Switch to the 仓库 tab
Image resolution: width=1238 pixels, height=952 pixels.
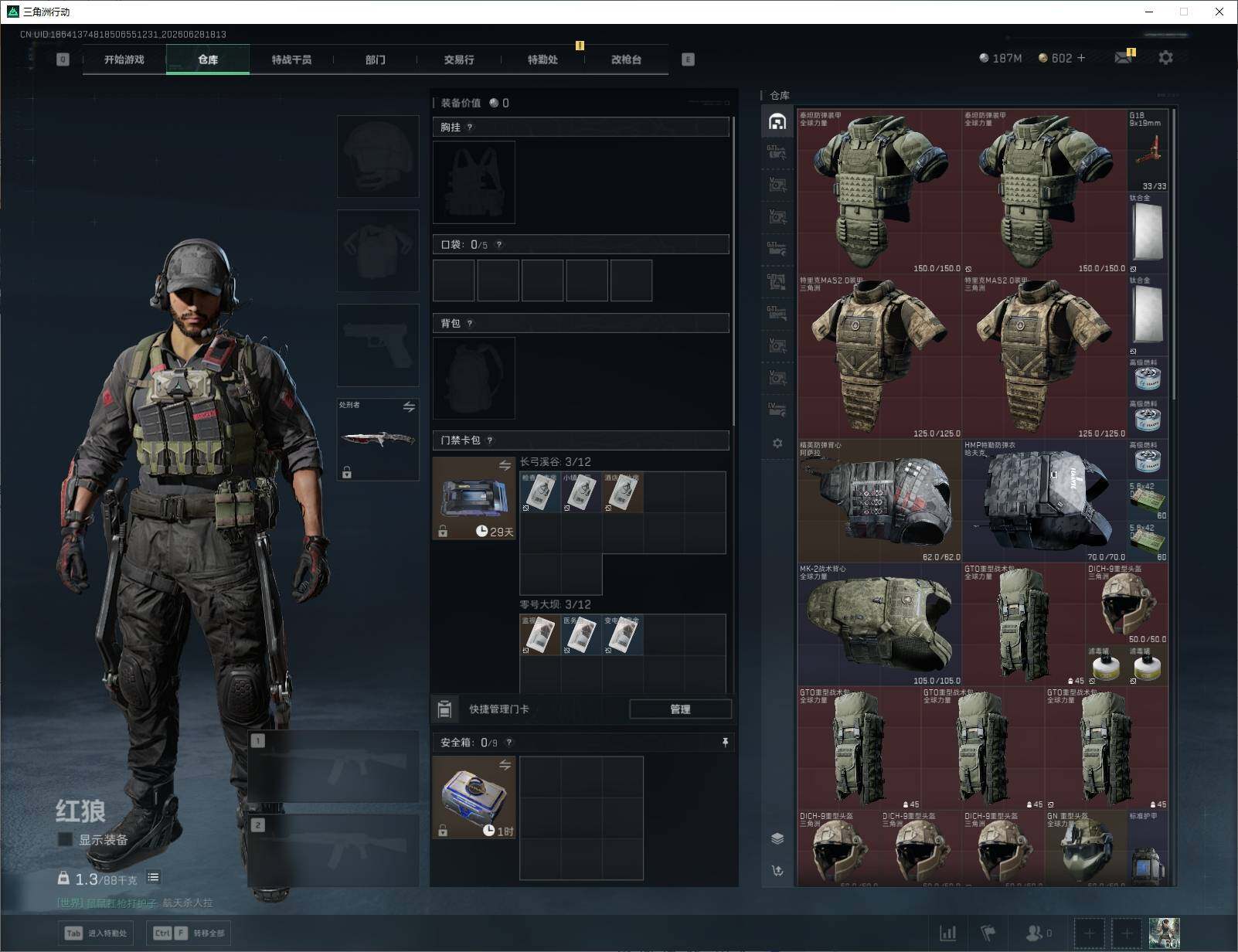point(208,59)
